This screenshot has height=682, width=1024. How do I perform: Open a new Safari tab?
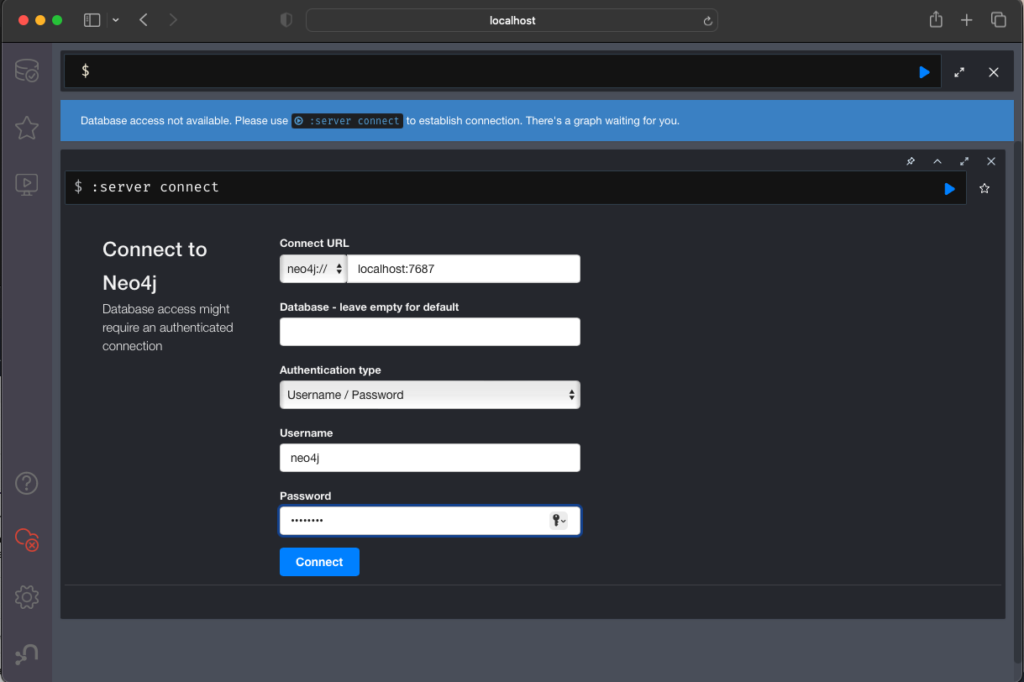coord(967,20)
